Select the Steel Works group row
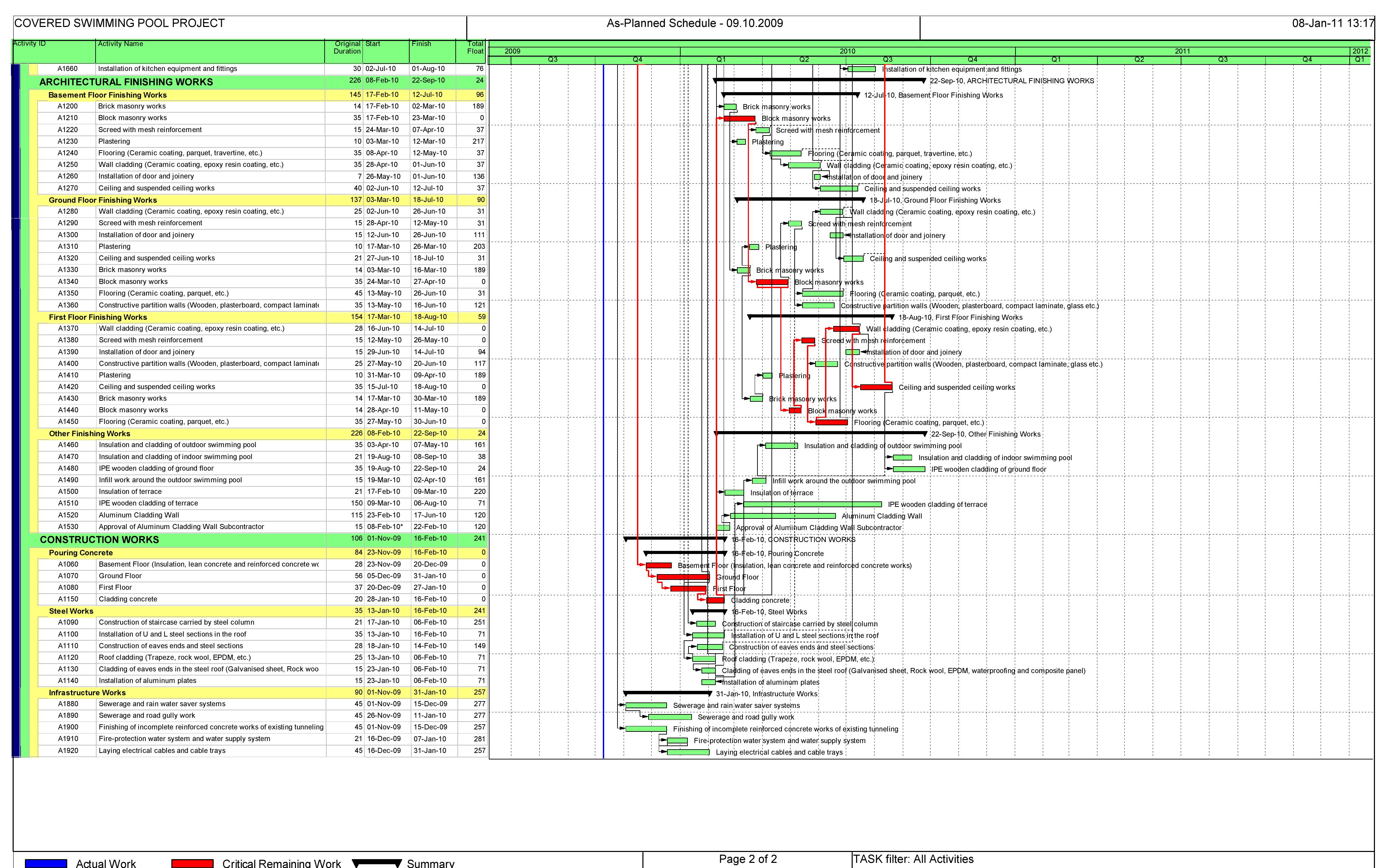The width and height of the screenshot is (1392, 868). (x=262, y=611)
